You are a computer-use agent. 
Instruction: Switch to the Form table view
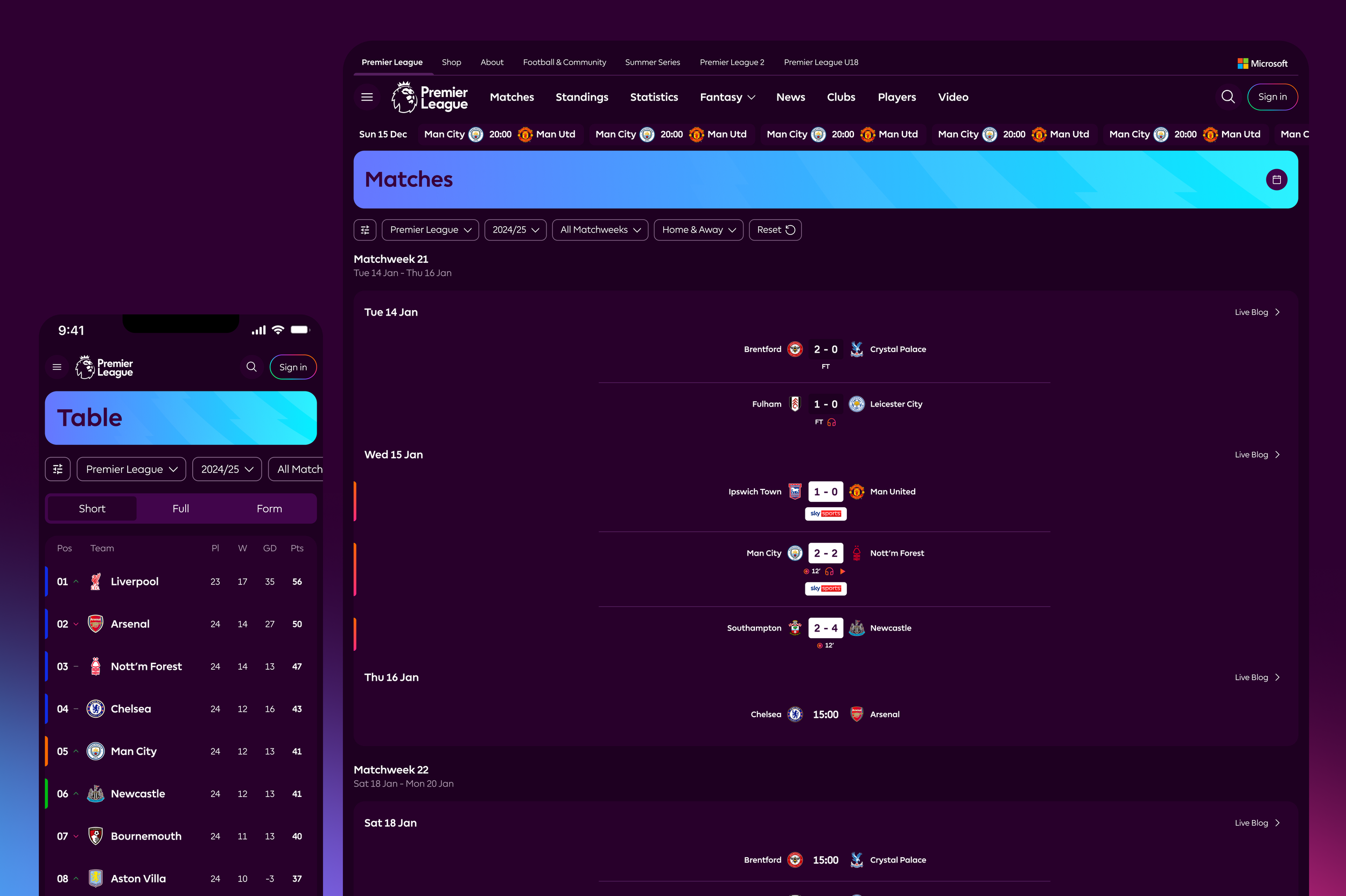click(269, 508)
